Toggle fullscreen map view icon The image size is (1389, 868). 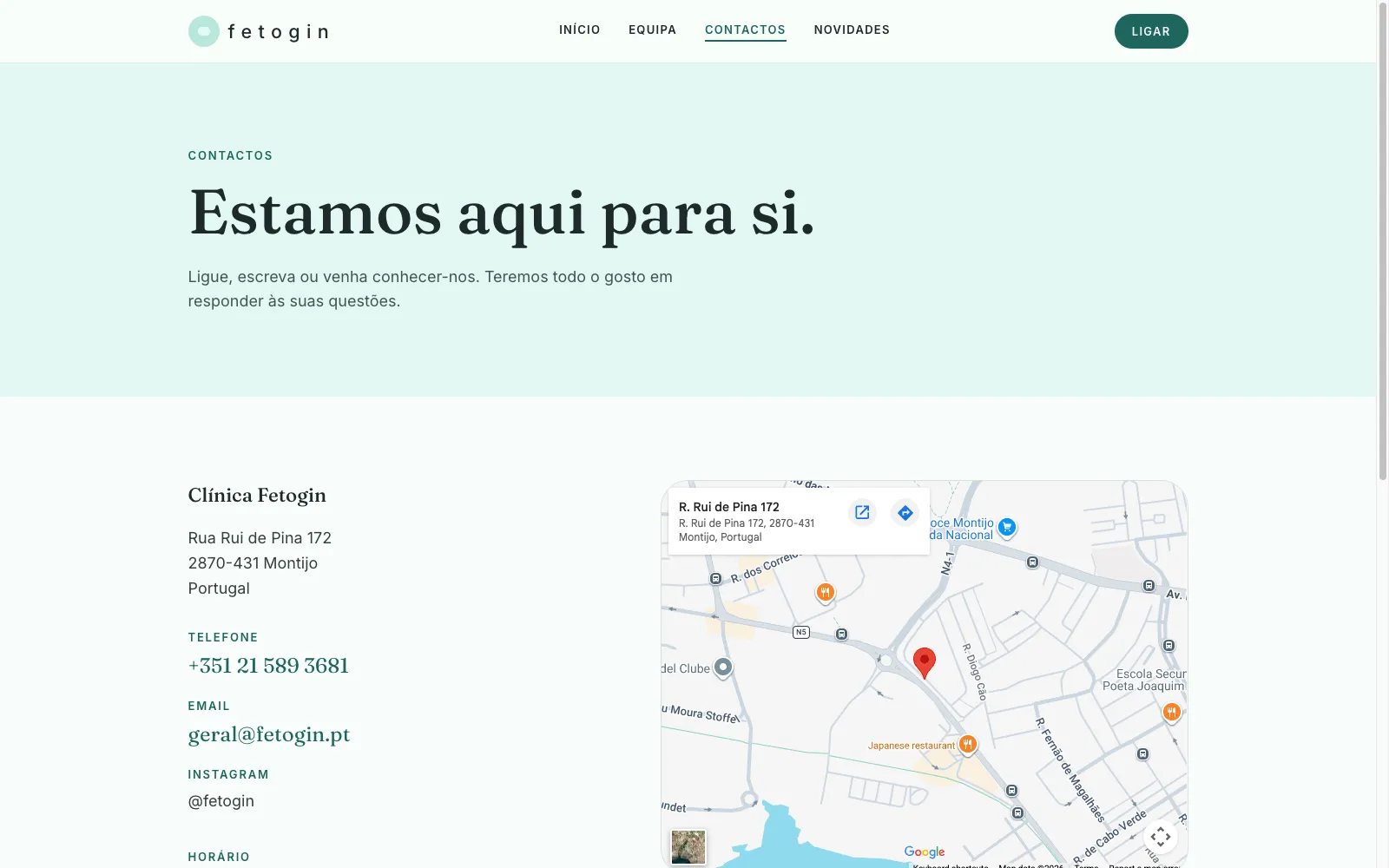(1161, 838)
